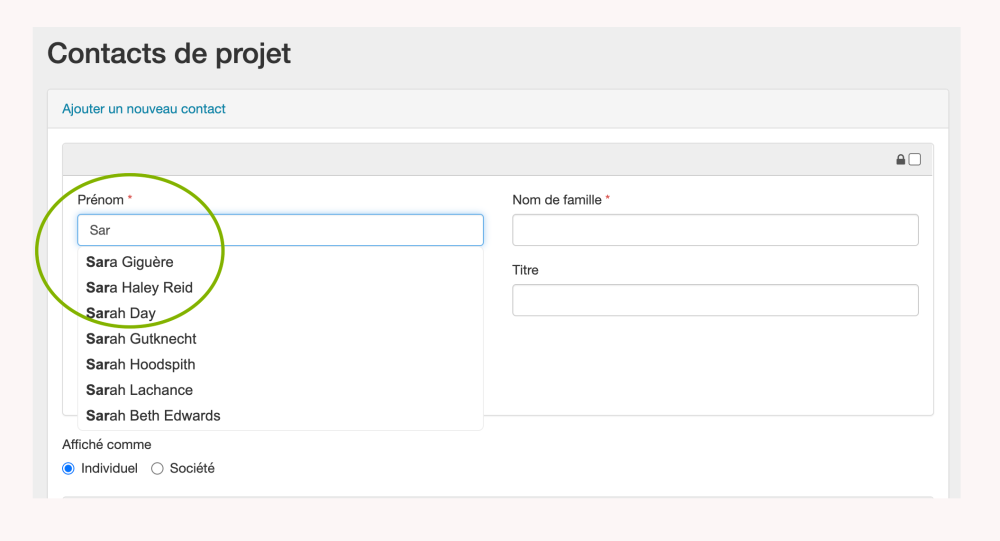Select the Individuel radio option
The width and height of the screenshot is (1000, 541).
[69, 468]
